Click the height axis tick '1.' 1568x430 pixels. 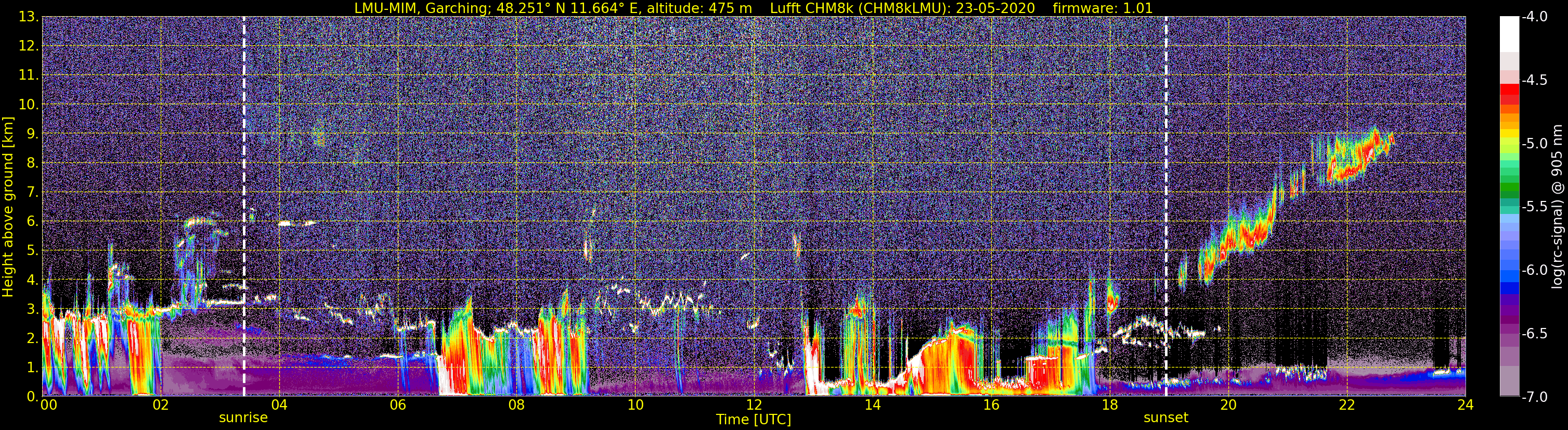[x=32, y=367]
